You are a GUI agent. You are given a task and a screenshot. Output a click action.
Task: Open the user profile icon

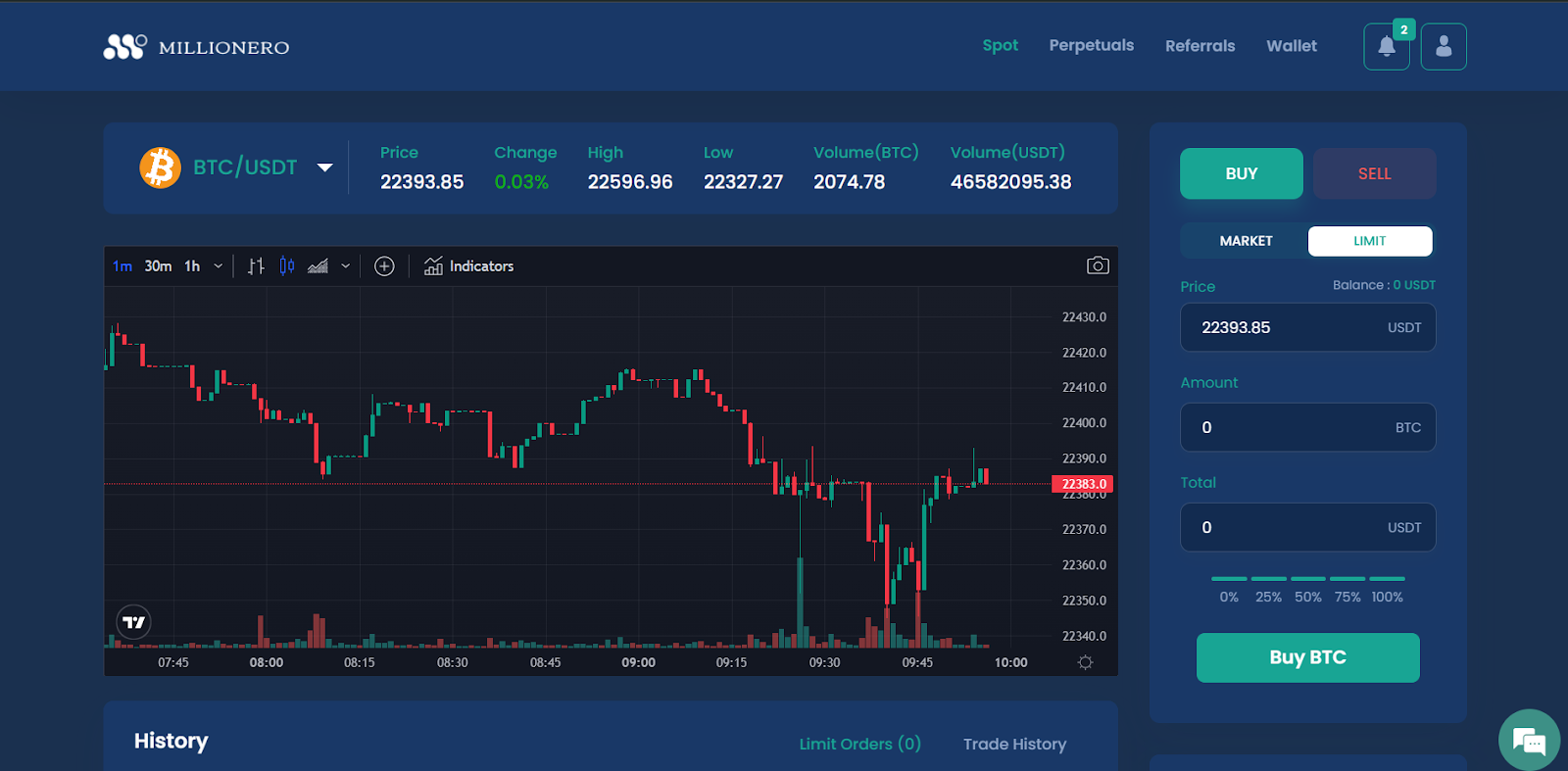1443,47
